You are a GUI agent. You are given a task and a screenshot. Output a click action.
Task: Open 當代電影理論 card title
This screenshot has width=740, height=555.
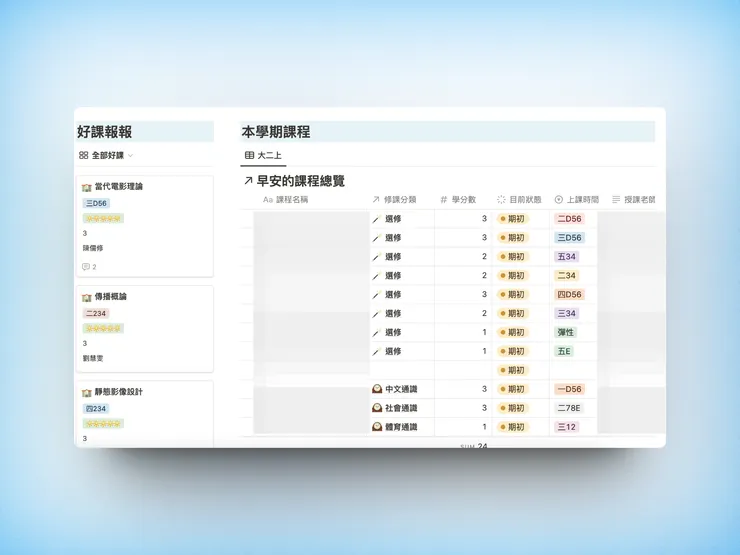(118, 186)
